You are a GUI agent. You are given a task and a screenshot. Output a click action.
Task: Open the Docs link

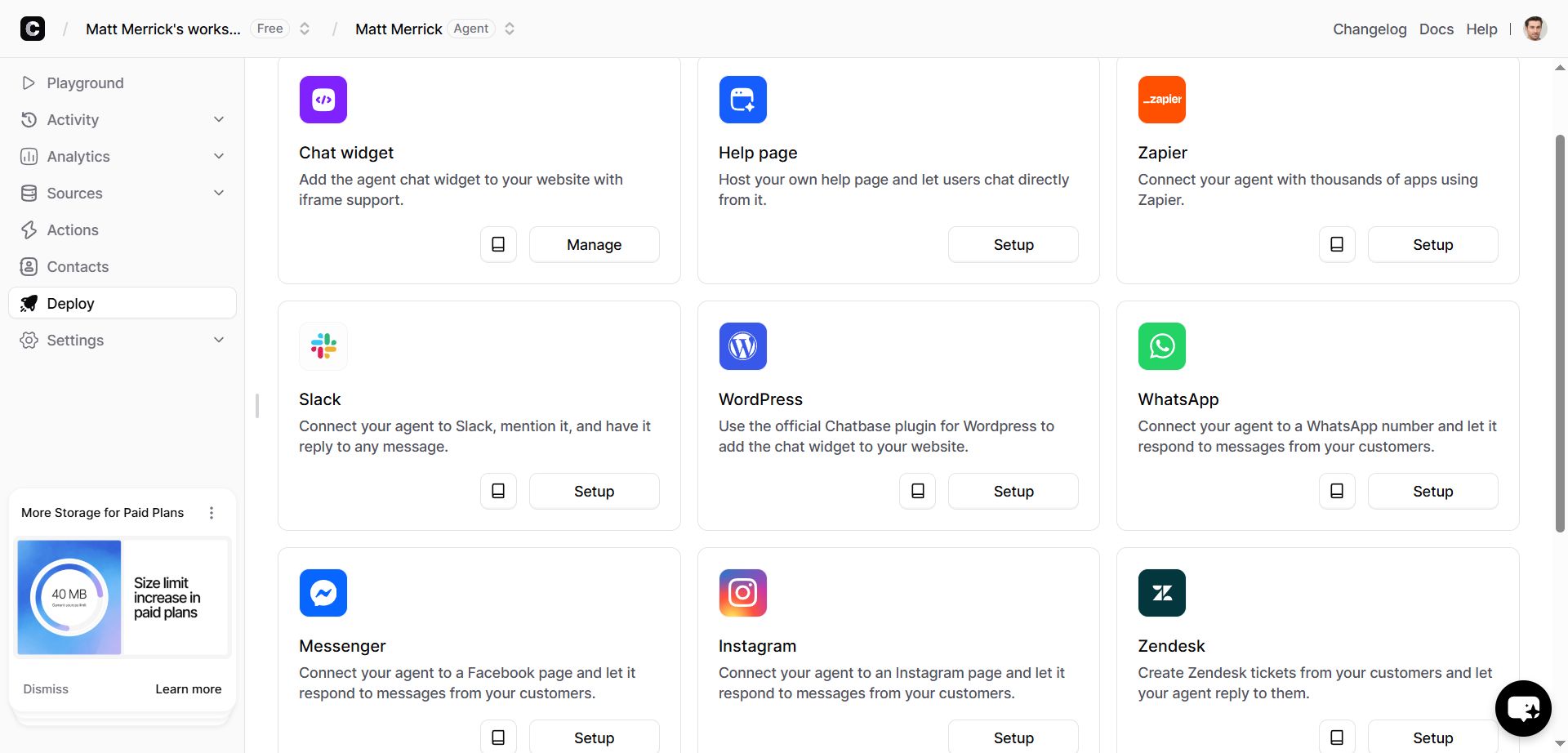coord(1437,29)
